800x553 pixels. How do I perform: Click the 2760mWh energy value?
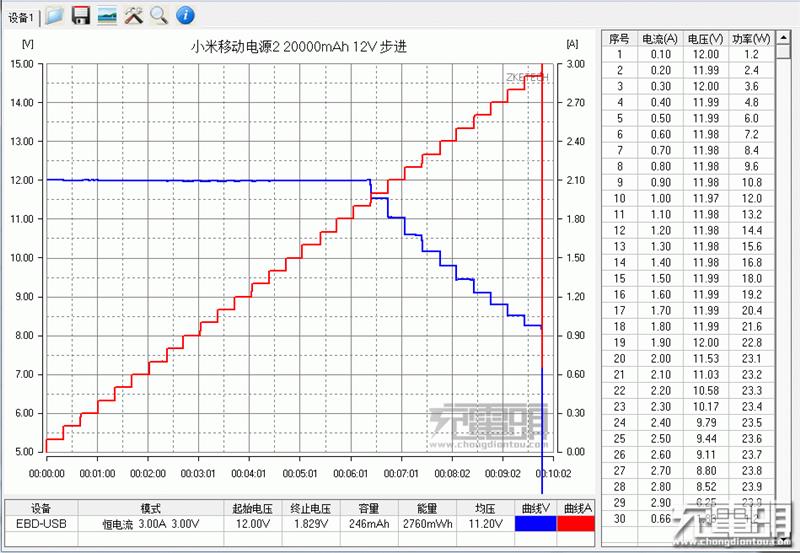point(427,524)
